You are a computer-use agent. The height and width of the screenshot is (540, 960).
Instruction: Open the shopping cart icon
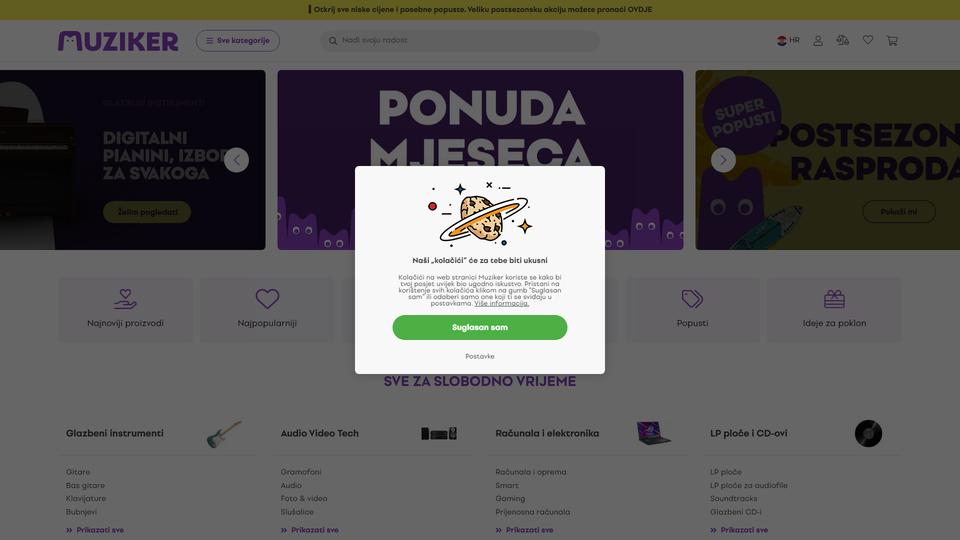892,40
